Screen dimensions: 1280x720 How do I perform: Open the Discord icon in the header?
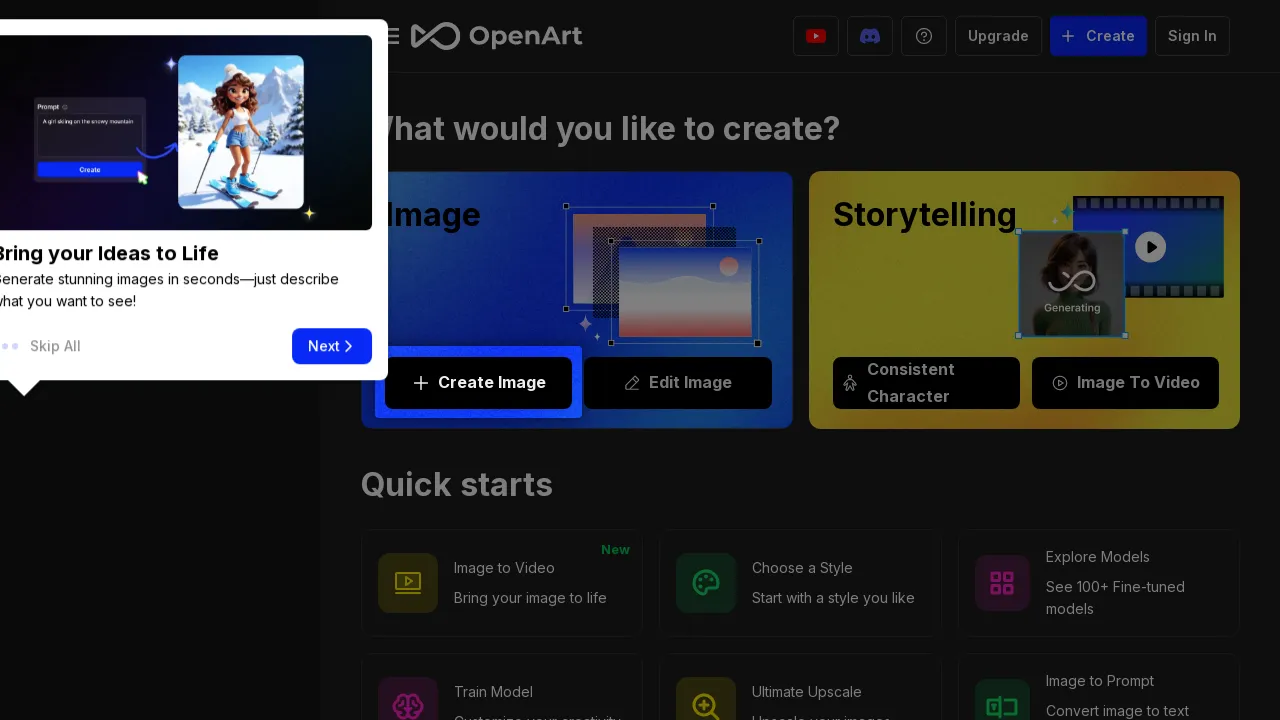click(870, 36)
